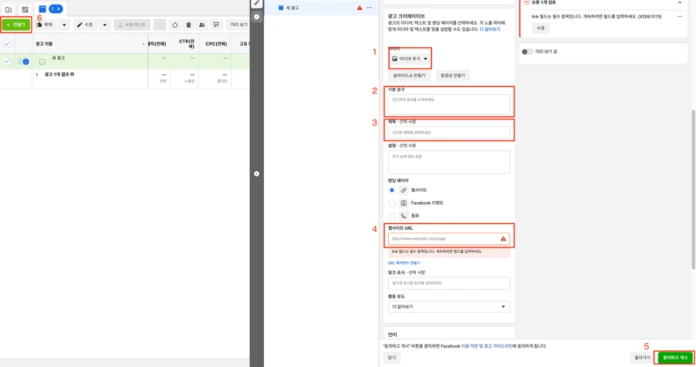Click the pencil edit (수정) toolbar button
The image size is (696, 367).
[85, 25]
